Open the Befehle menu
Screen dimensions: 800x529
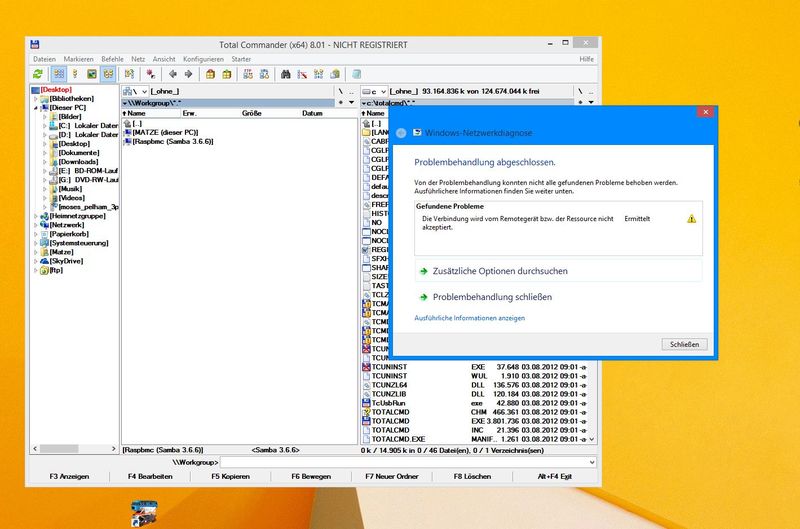(112, 59)
